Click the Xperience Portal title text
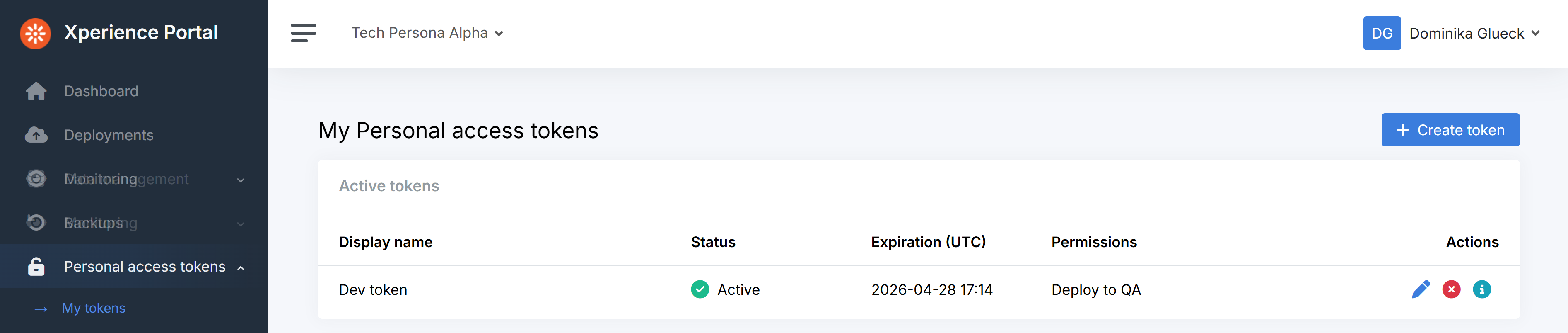The height and width of the screenshot is (333, 1568). 141,32
